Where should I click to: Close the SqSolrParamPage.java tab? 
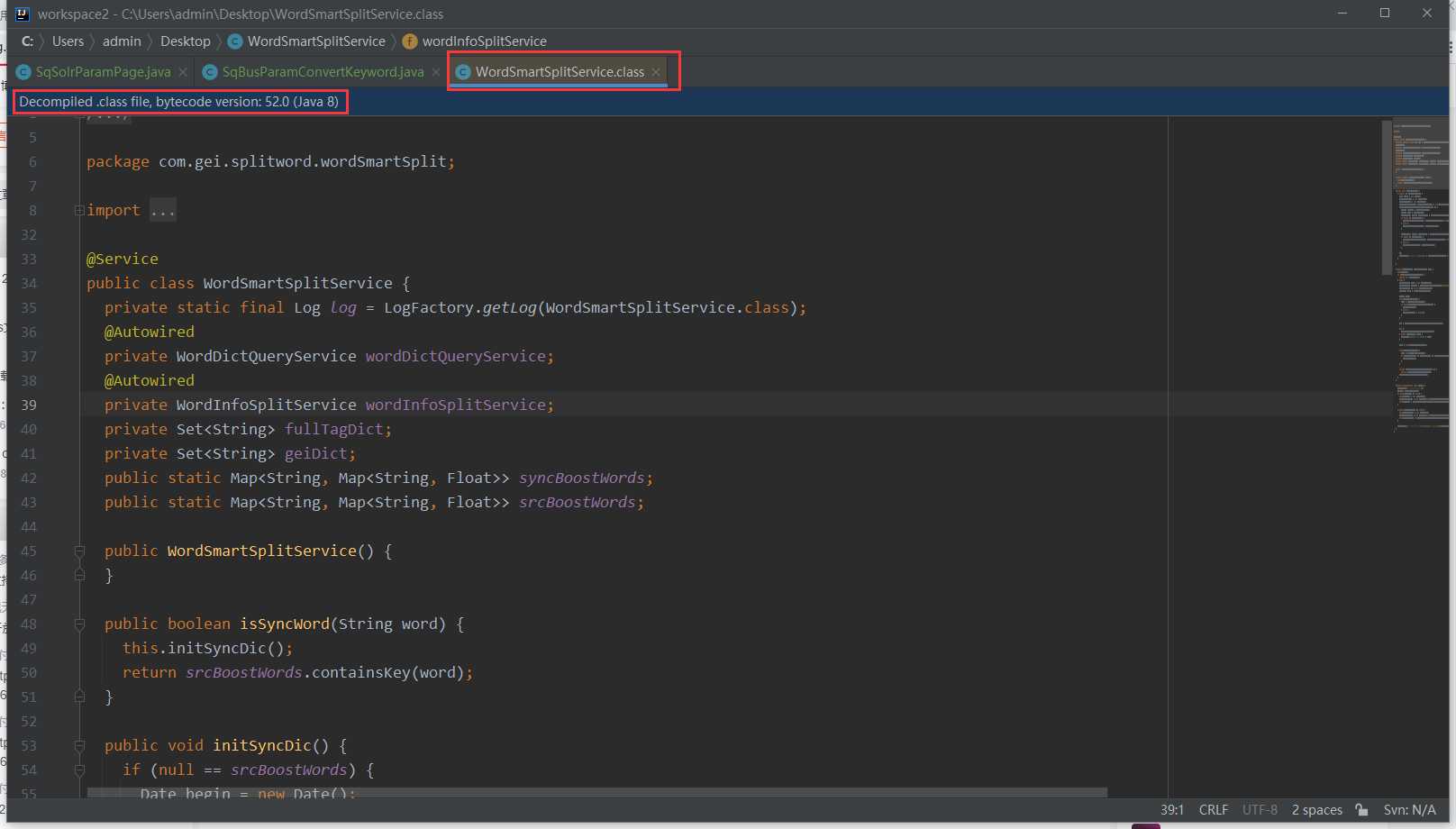point(183,72)
